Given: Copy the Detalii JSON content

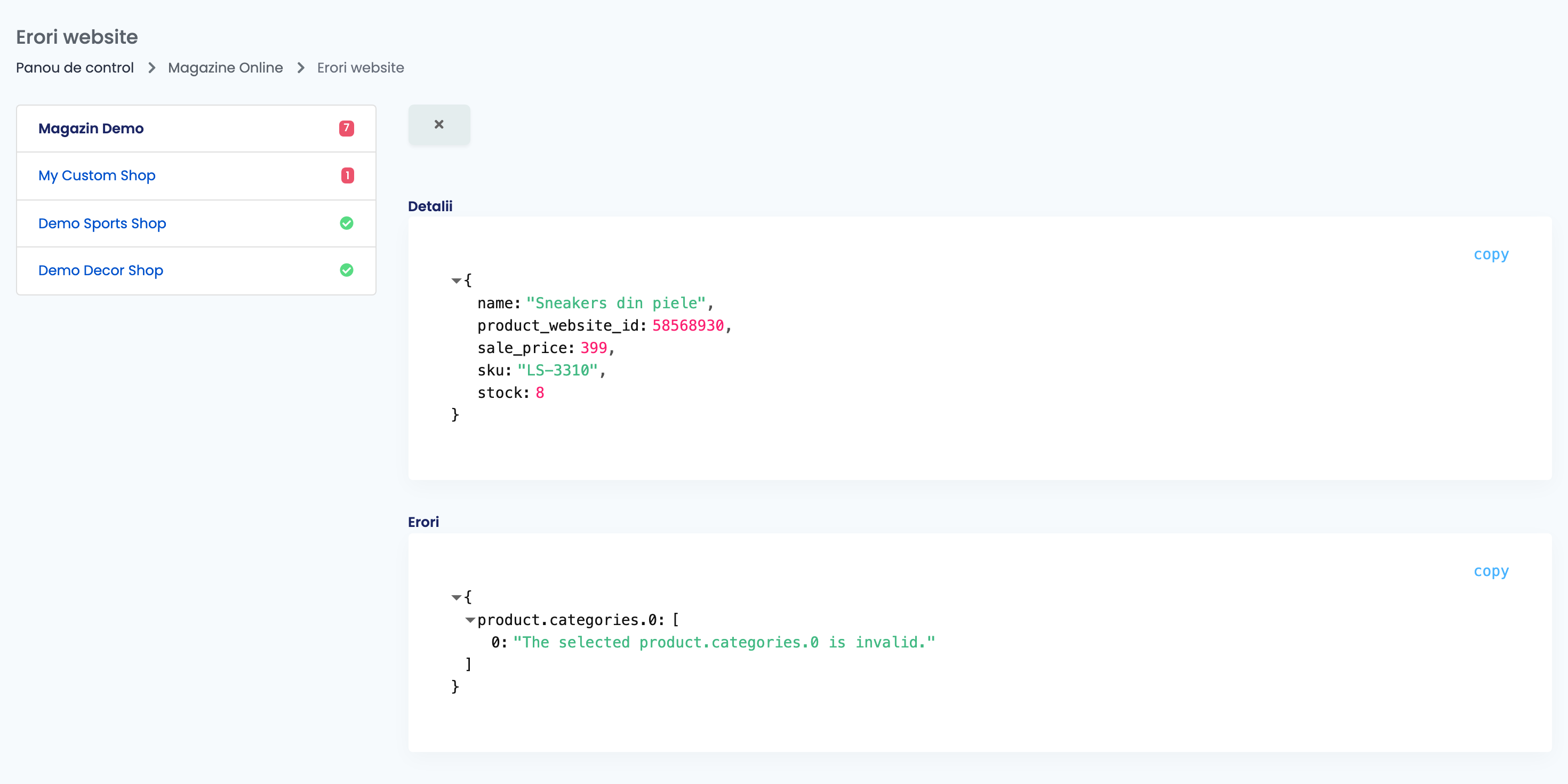Looking at the screenshot, I should click(x=1491, y=254).
